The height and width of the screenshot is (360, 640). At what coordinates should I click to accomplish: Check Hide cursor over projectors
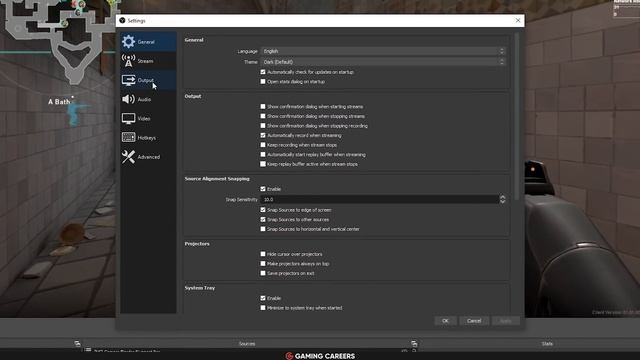click(x=263, y=254)
